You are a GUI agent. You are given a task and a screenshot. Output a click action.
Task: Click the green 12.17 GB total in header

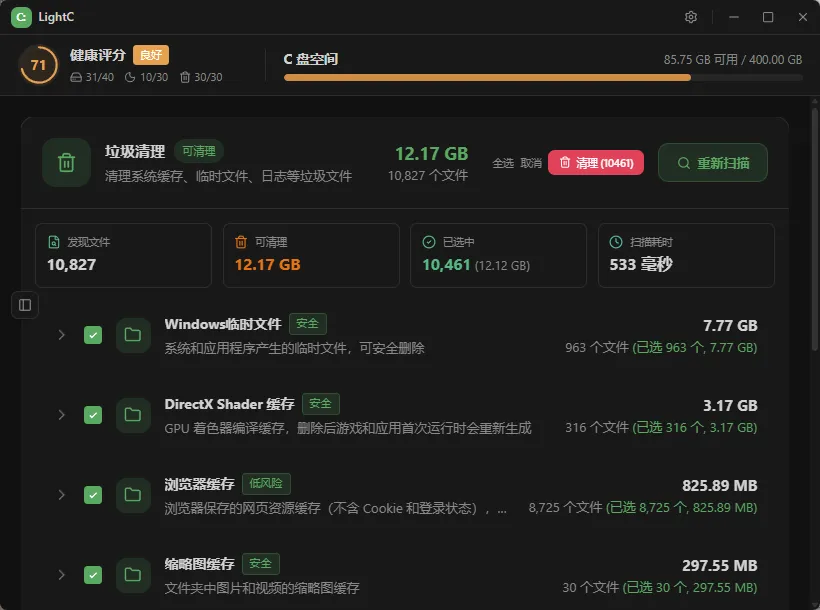(431, 154)
